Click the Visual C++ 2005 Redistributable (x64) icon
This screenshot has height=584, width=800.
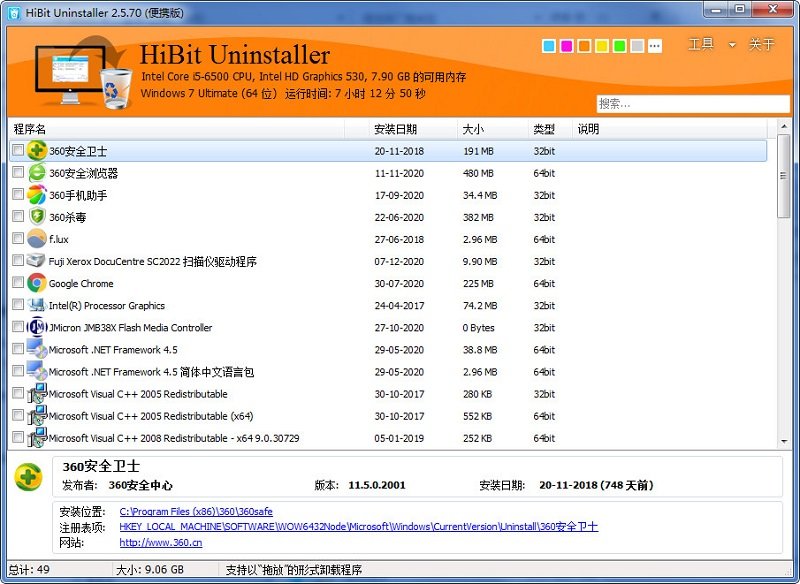pyautogui.click(x=37, y=416)
